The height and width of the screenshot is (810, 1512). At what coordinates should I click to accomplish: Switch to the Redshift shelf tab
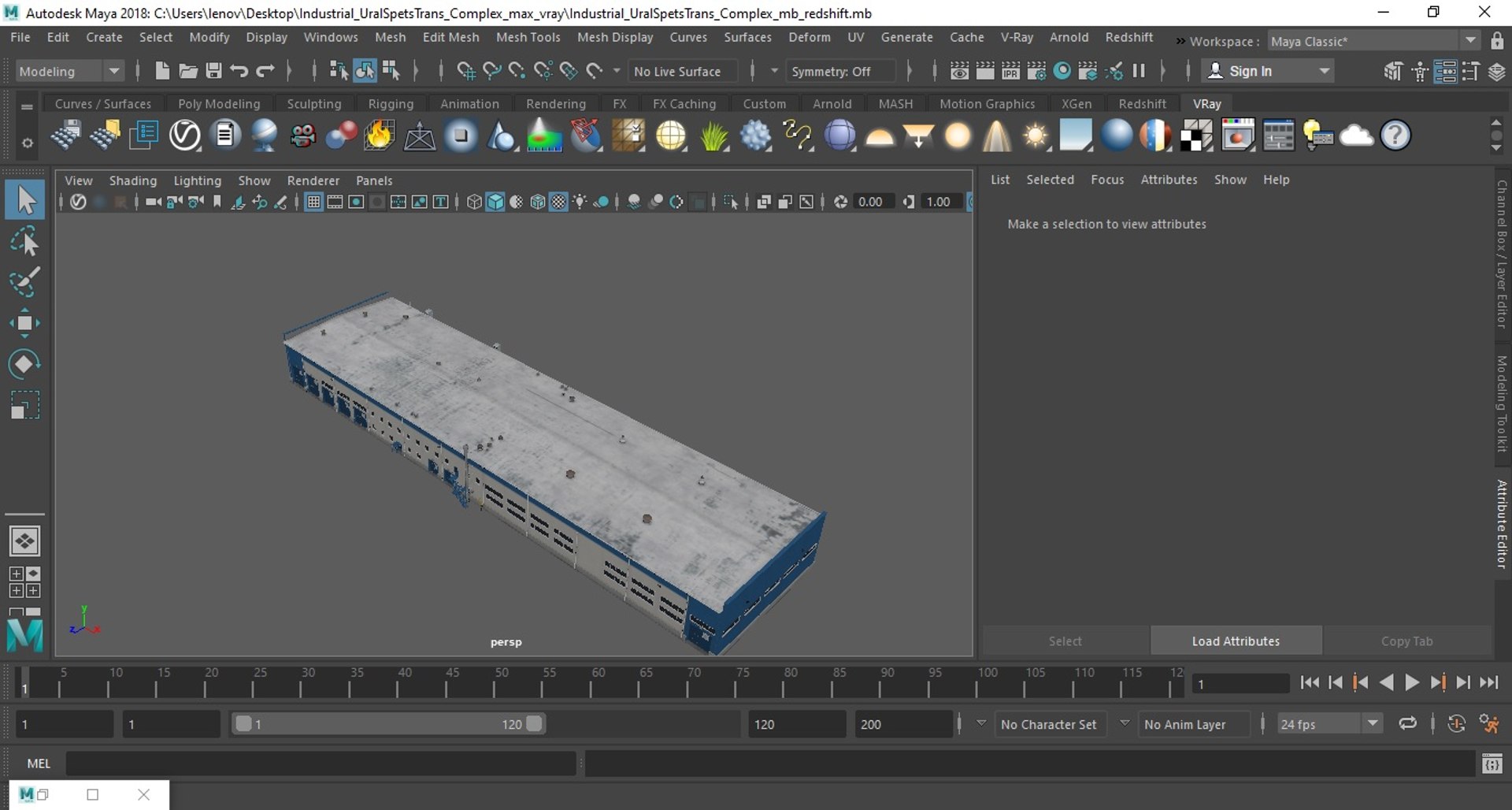point(1142,104)
